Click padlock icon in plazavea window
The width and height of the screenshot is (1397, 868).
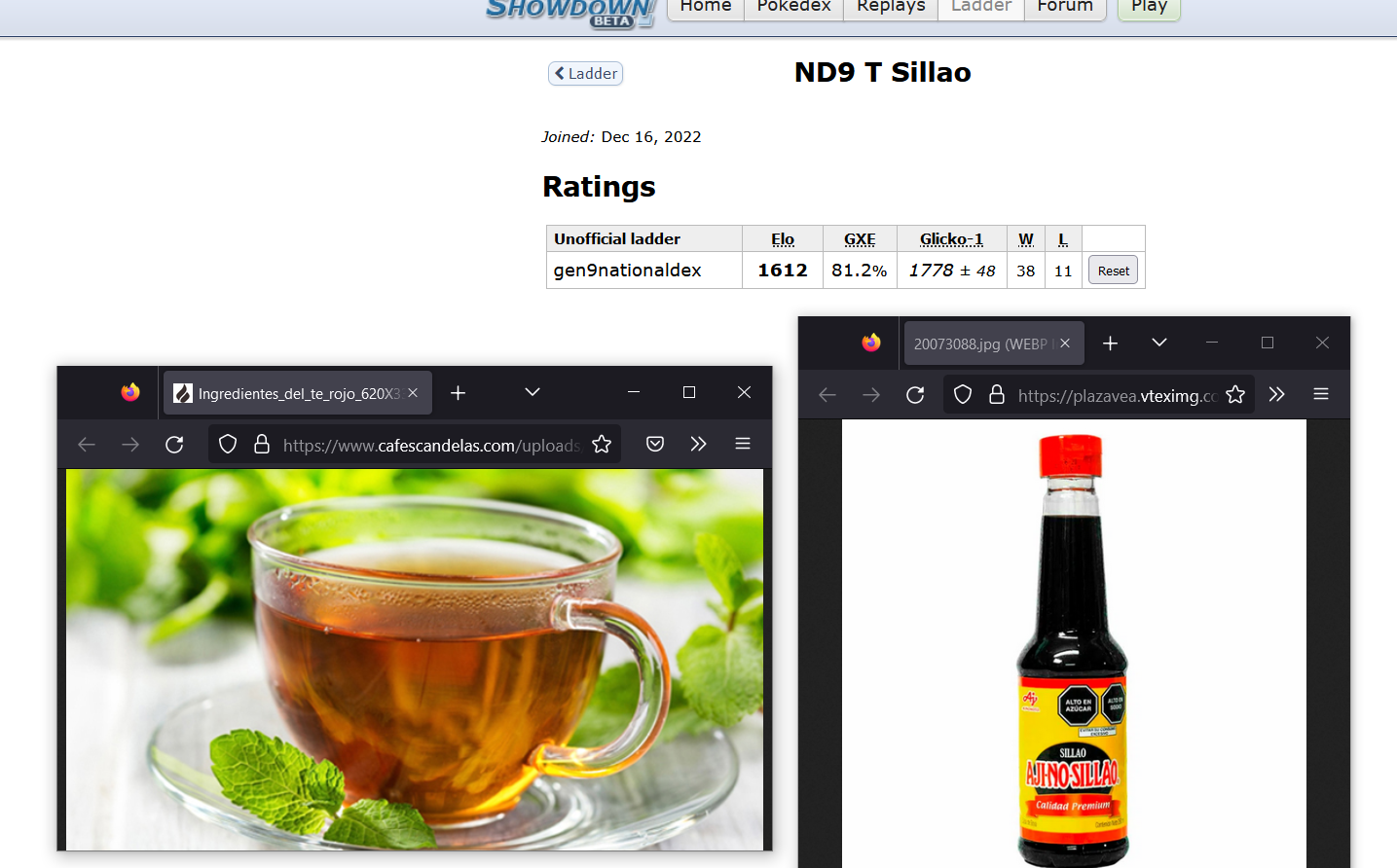tap(997, 395)
